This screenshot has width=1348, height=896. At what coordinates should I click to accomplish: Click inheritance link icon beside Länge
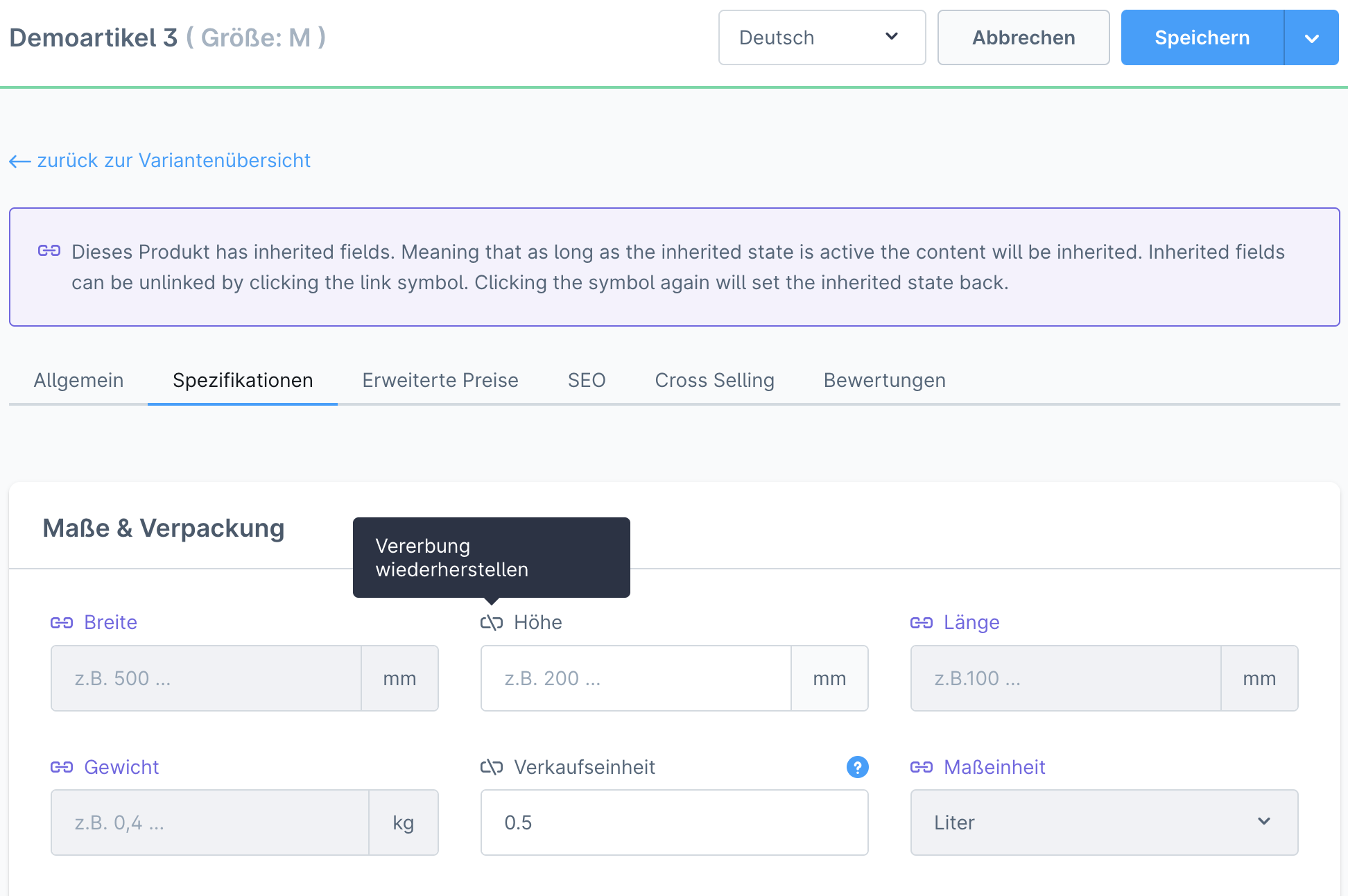coord(922,623)
